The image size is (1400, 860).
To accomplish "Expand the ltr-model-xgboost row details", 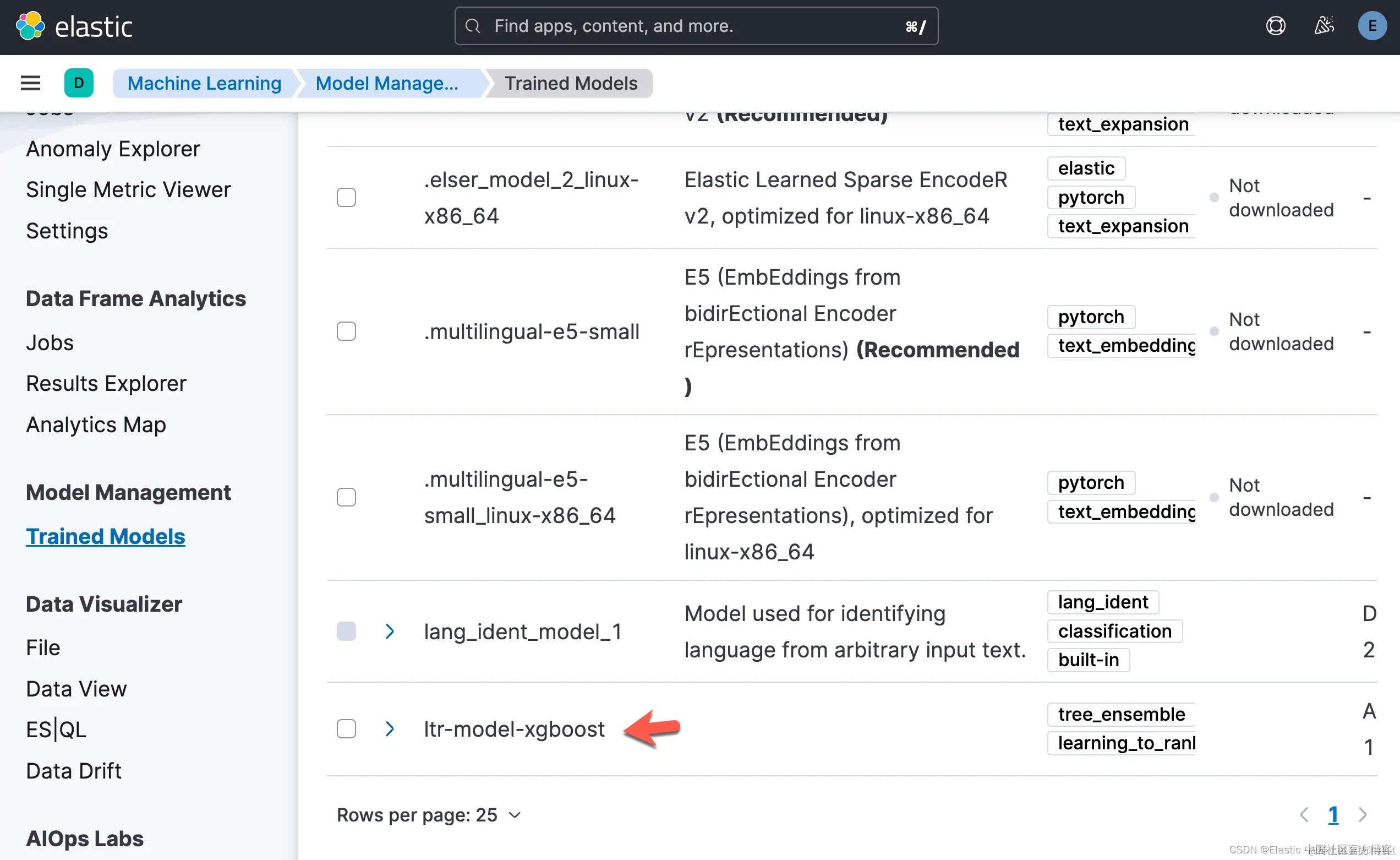I will pos(390,728).
